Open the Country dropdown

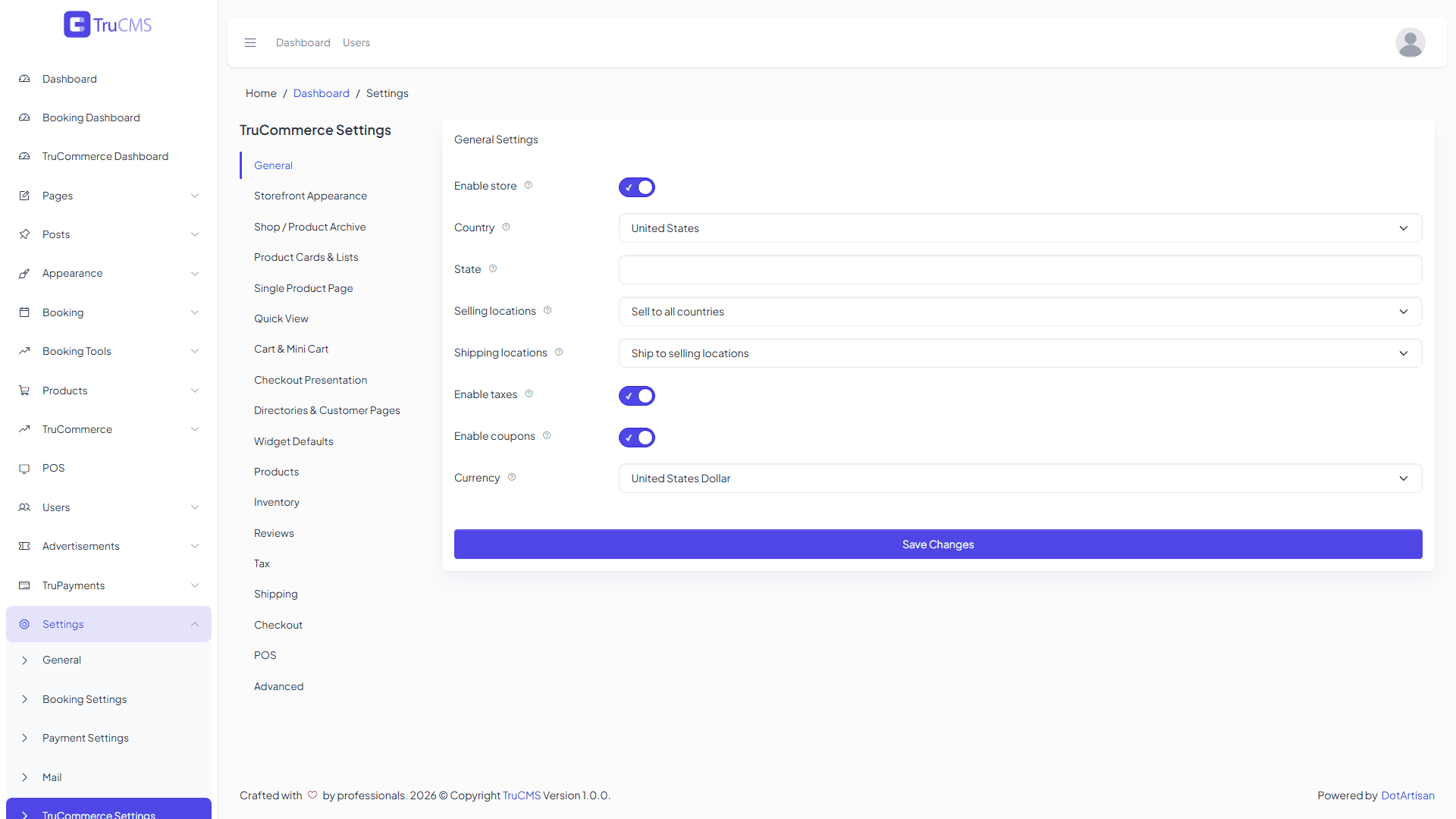(x=1020, y=228)
